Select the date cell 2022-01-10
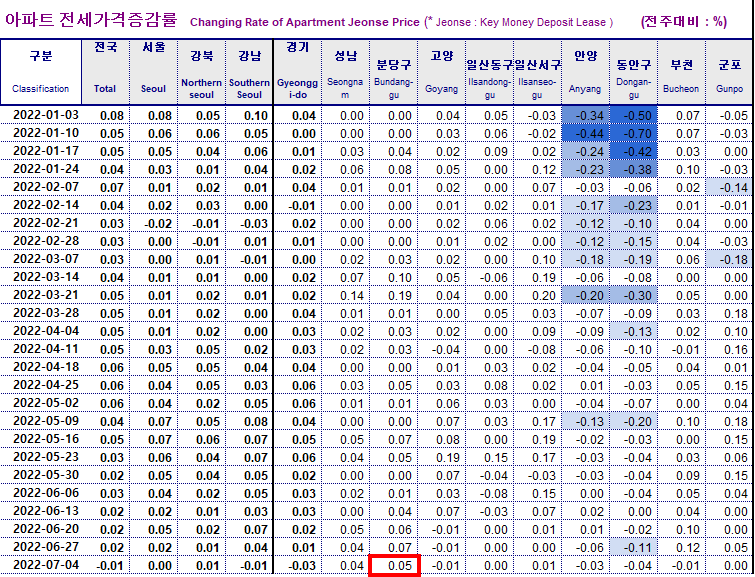The height and width of the screenshot is (577, 755). (41, 133)
